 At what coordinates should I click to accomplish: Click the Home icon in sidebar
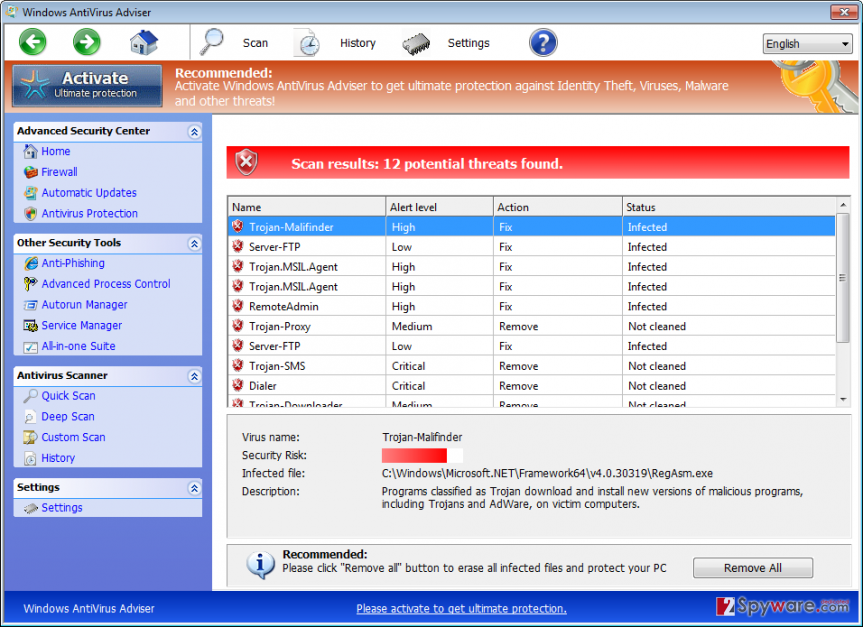tap(30, 151)
